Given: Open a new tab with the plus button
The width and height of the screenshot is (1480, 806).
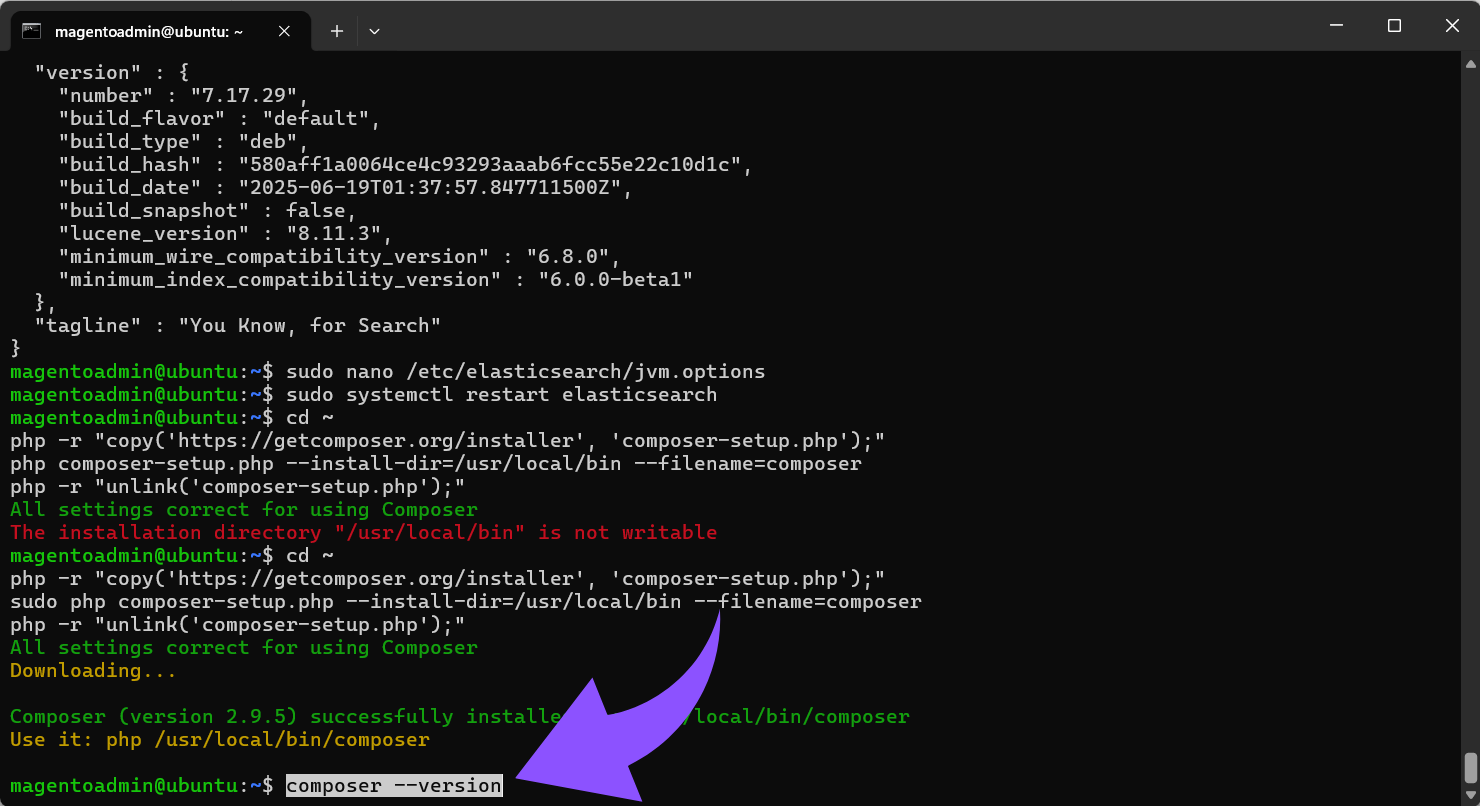Looking at the screenshot, I should coord(336,31).
